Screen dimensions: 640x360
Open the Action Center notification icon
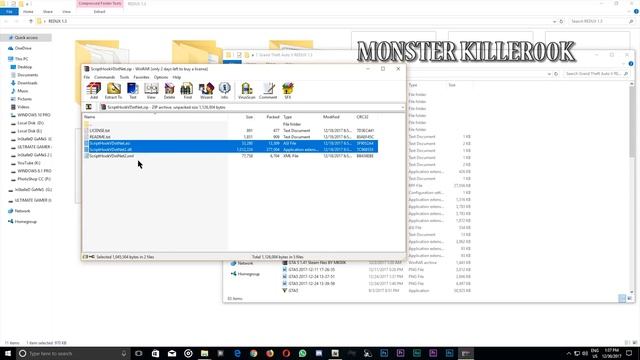pyautogui.click(x=629, y=353)
